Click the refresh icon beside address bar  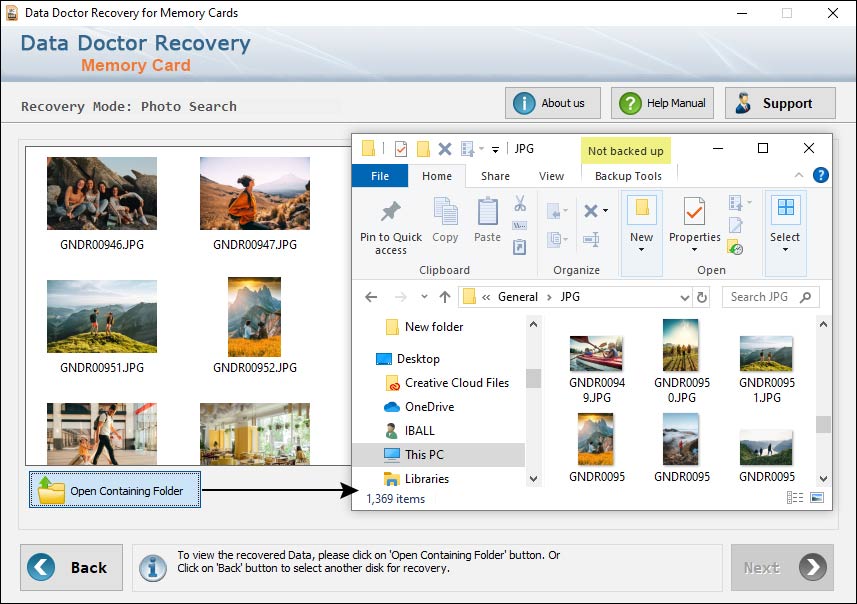tap(702, 297)
